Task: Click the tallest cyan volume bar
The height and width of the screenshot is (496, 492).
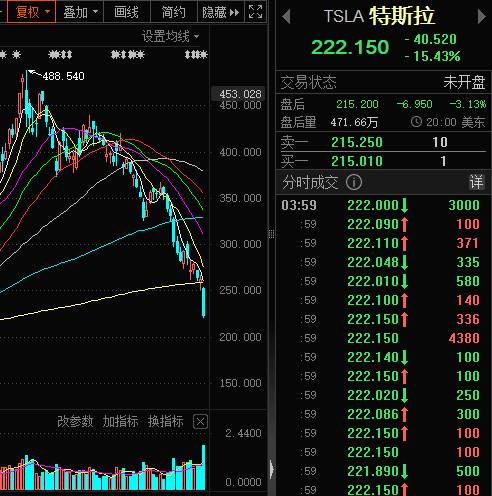Action: pyautogui.click(x=203, y=467)
